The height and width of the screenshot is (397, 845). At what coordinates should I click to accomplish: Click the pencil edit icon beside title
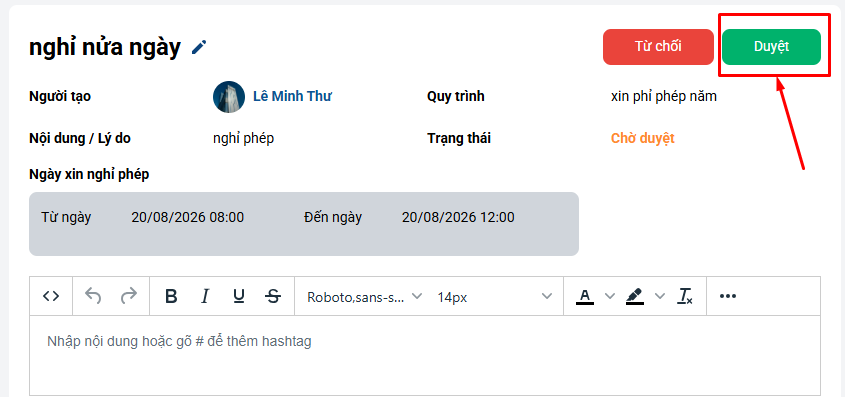[x=199, y=47]
